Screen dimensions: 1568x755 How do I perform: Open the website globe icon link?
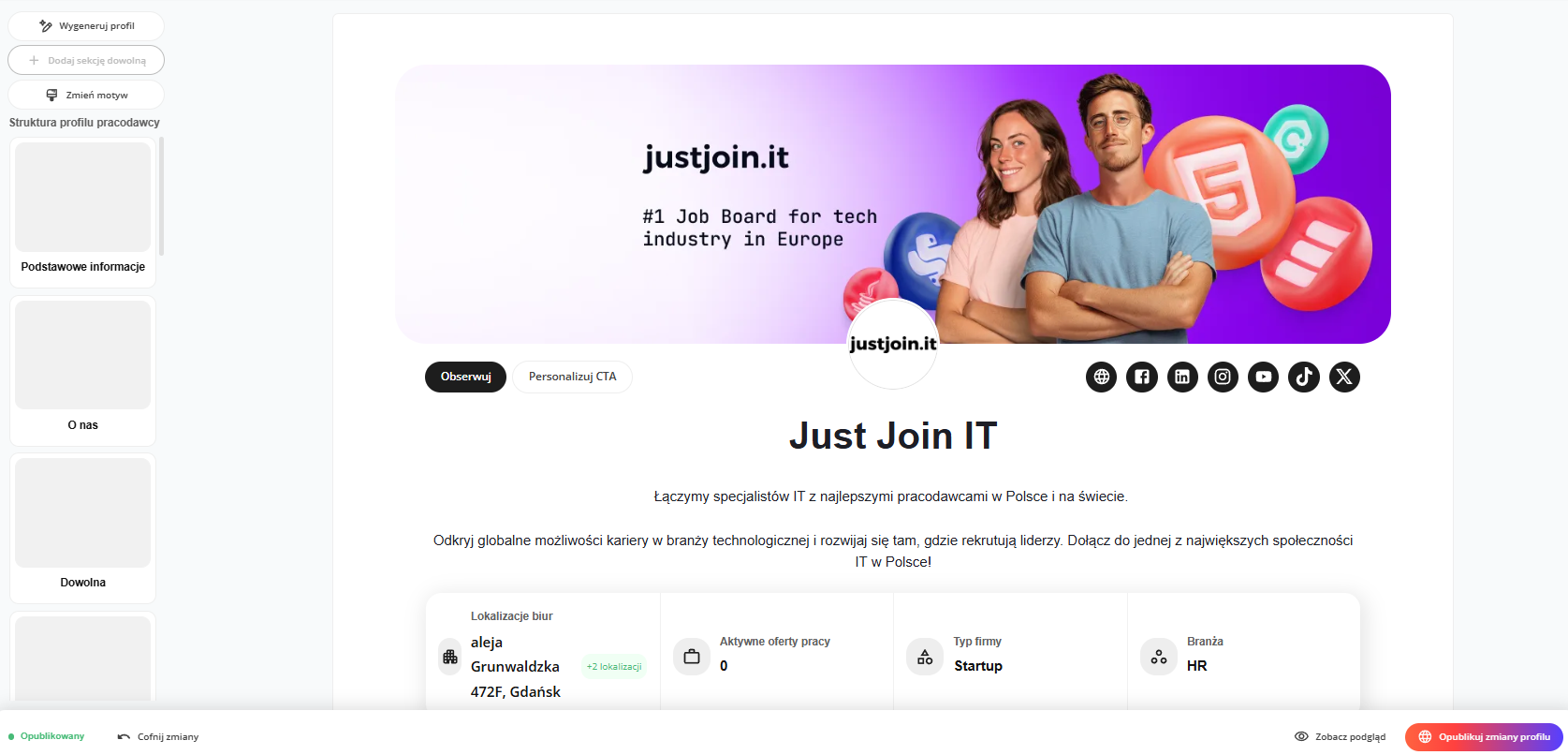[x=1101, y=377]
